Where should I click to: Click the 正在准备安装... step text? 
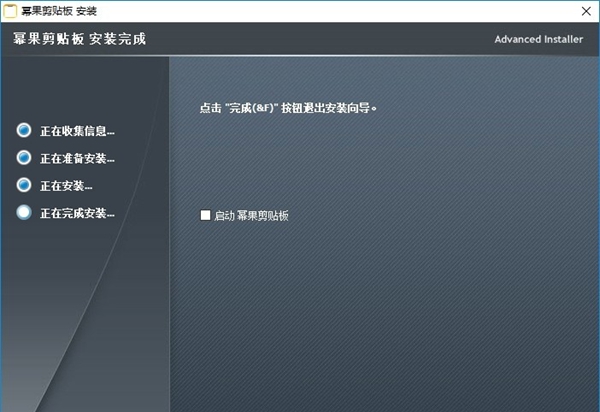(x=77, y=158)
